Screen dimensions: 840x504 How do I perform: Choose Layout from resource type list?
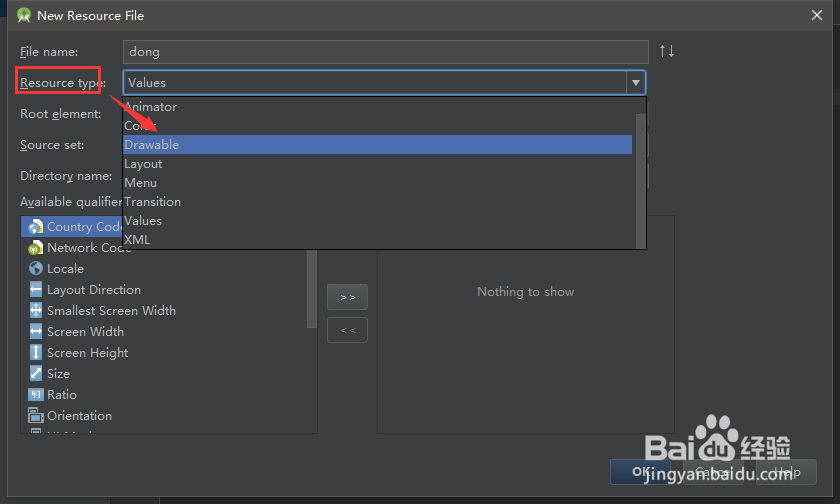coord(377,164)
